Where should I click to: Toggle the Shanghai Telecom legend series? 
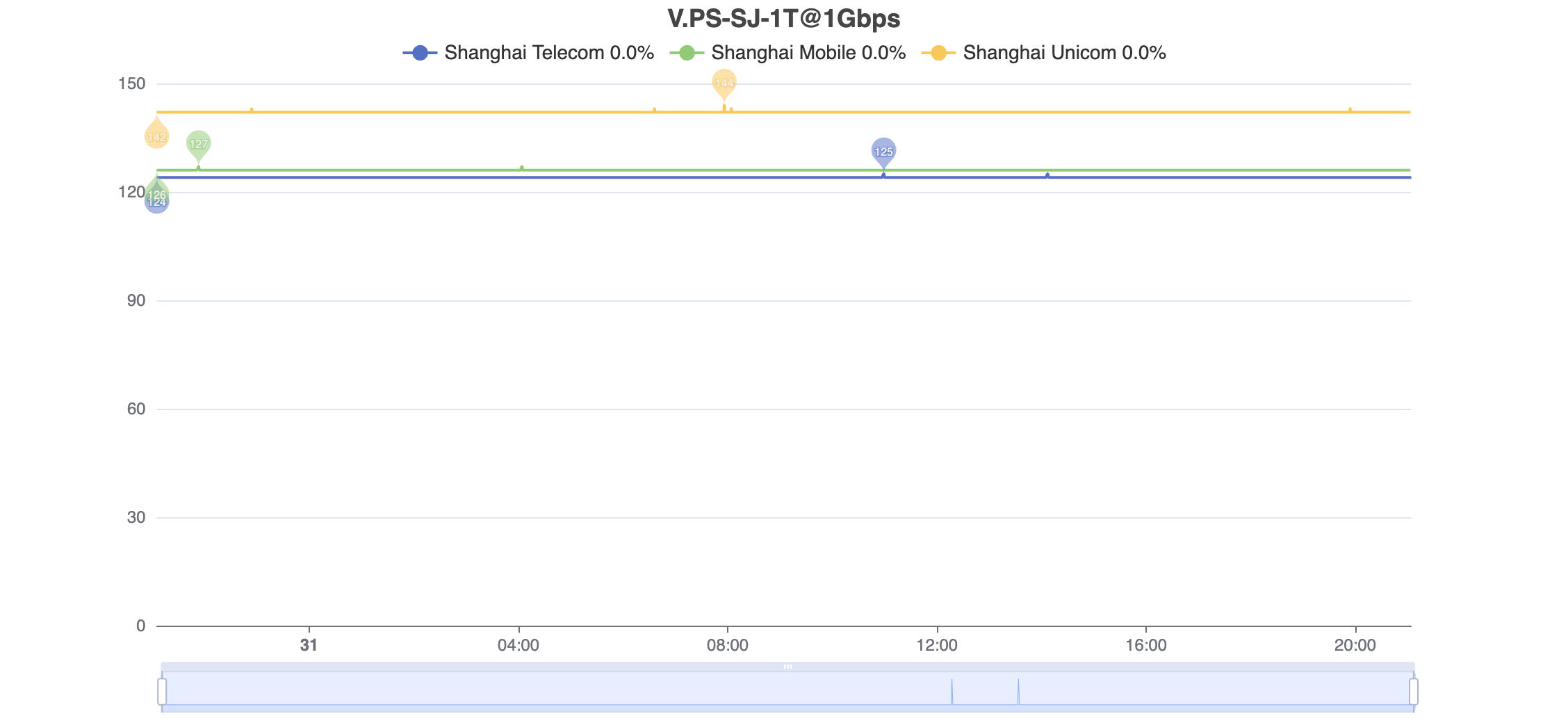[528, 53]
